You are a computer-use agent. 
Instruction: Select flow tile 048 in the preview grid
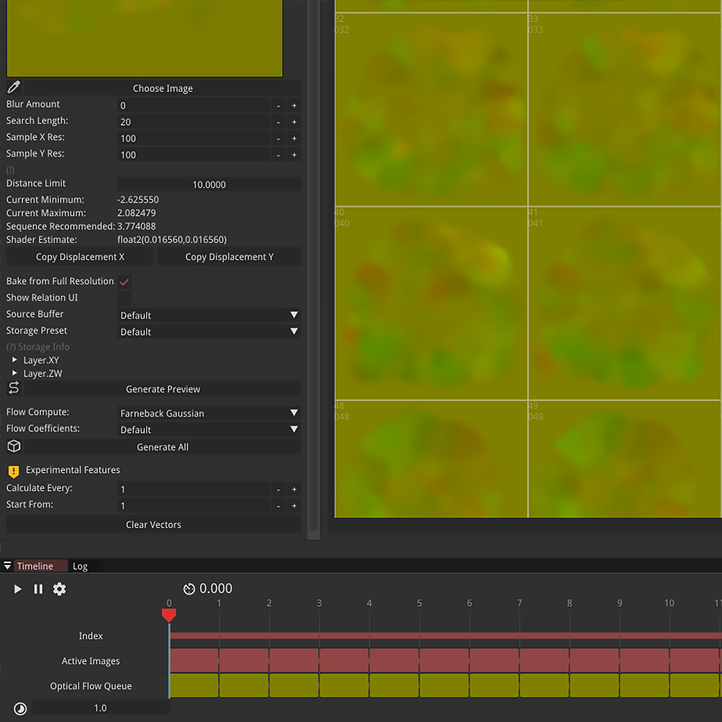(431, 459)
